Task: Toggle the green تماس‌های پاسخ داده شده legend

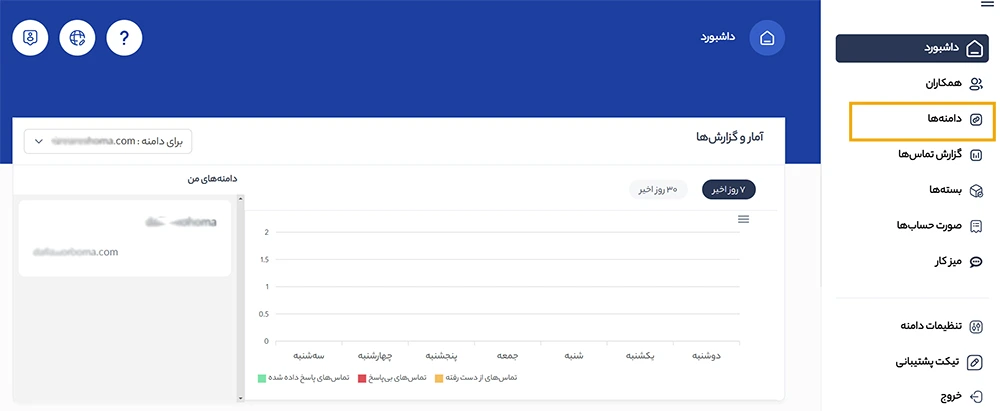Action: [x=304, y=378]
